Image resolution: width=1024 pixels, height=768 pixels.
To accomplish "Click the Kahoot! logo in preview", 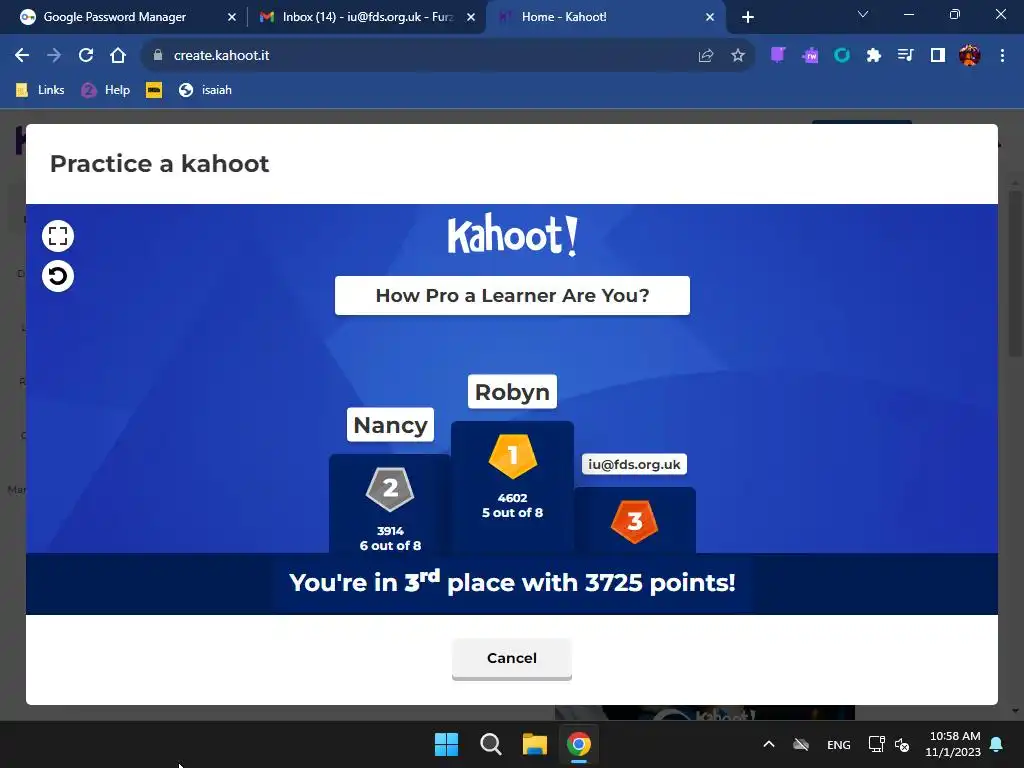I will pos(513,236).
